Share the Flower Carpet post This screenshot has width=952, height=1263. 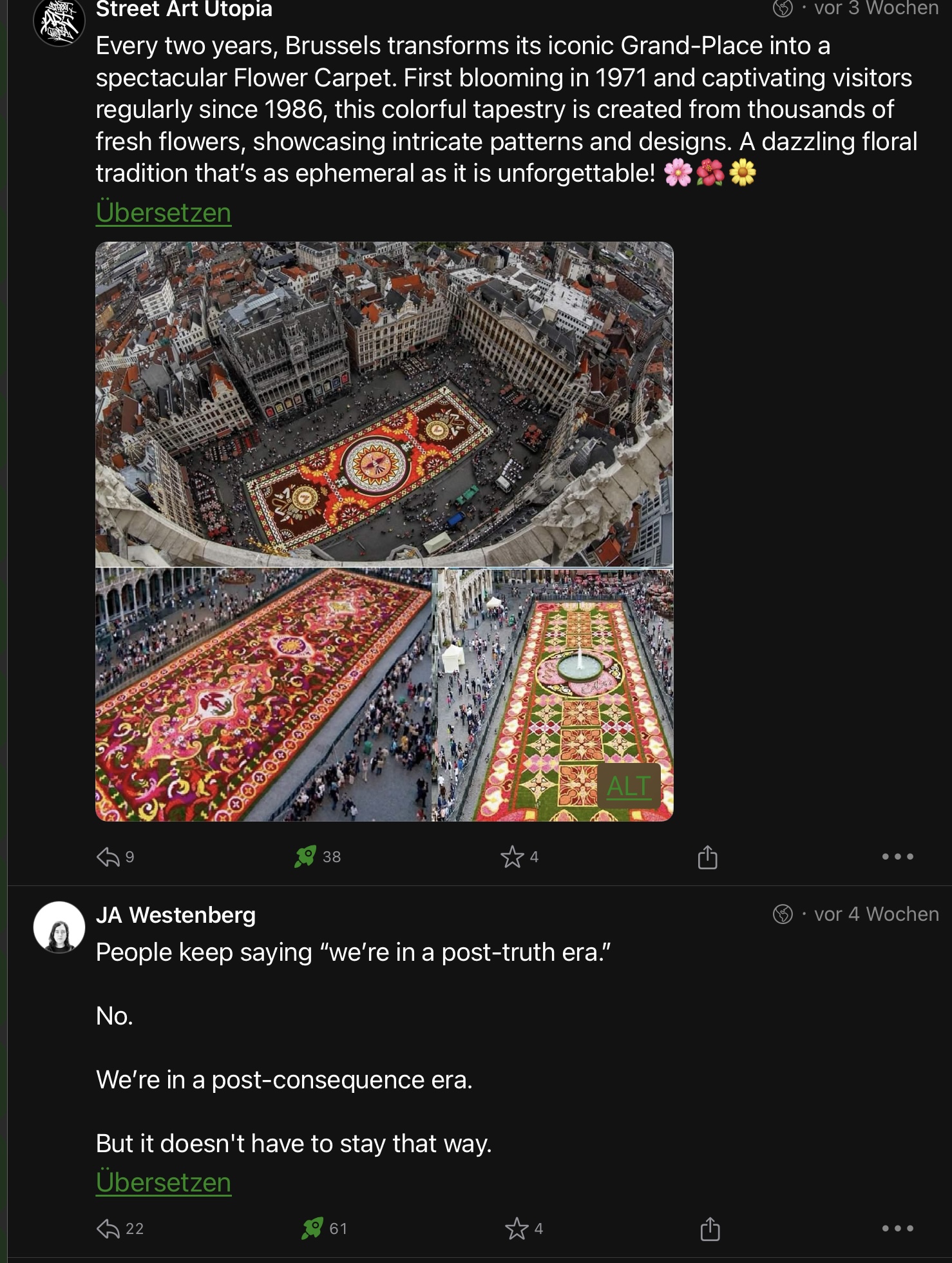pyautogui.click(x=707, y=857)
